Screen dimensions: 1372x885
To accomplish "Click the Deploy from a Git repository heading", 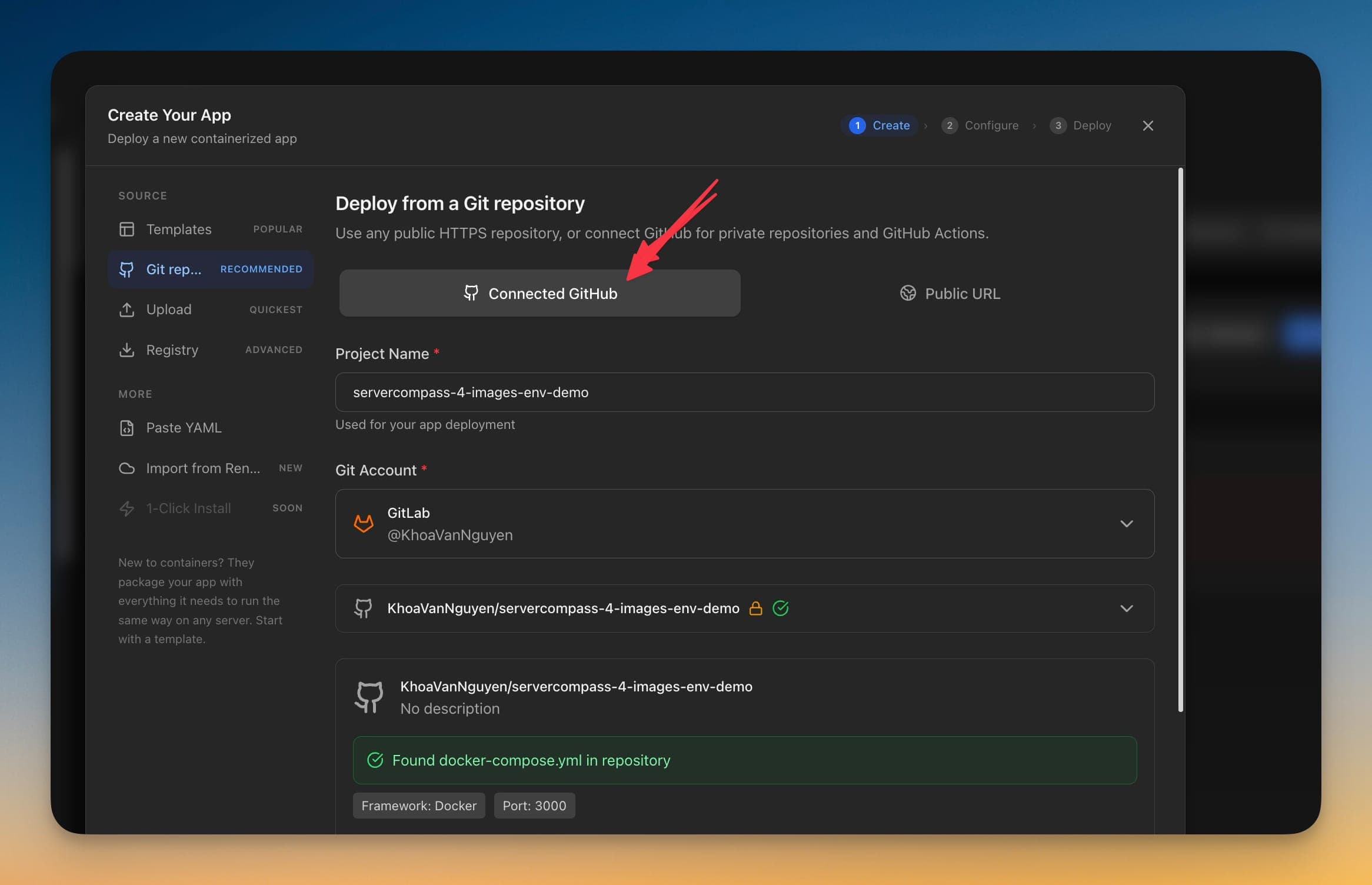I will [x=459, y=203].
